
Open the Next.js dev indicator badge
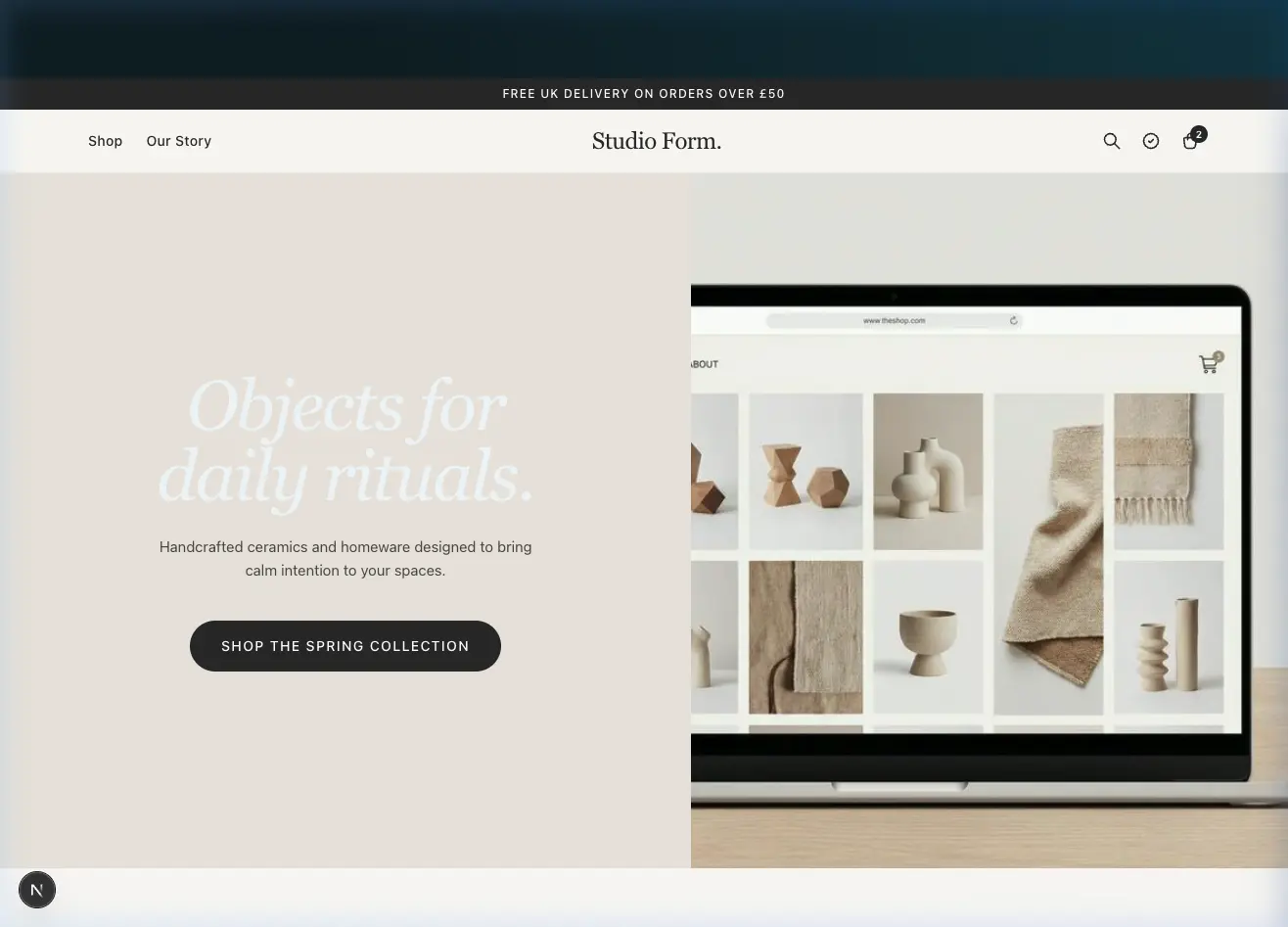click(37, 890)
